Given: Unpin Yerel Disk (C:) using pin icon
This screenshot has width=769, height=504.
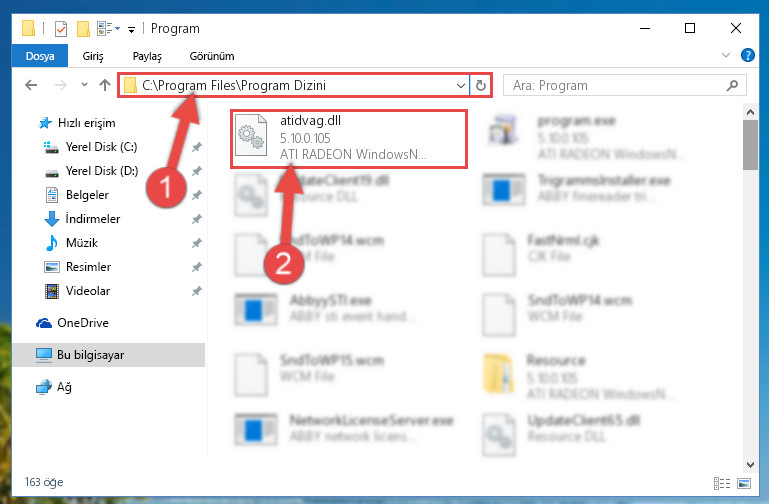Looking at the screenshot, I should tap(196, 147).
